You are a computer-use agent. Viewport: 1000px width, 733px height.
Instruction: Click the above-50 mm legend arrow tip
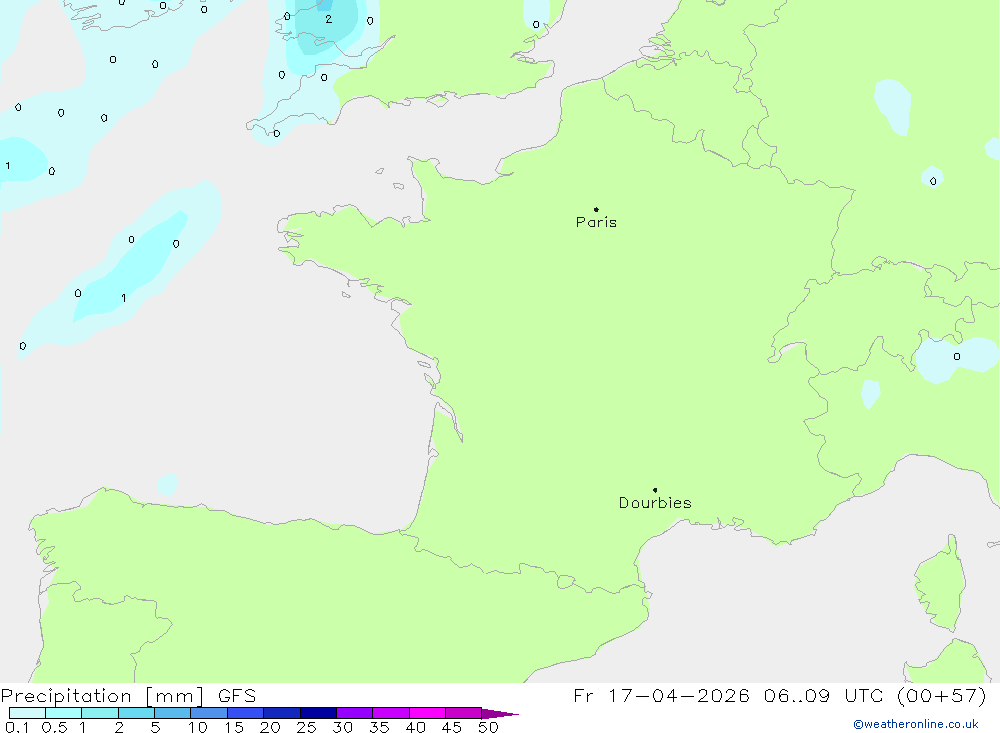tap(500, 713)
